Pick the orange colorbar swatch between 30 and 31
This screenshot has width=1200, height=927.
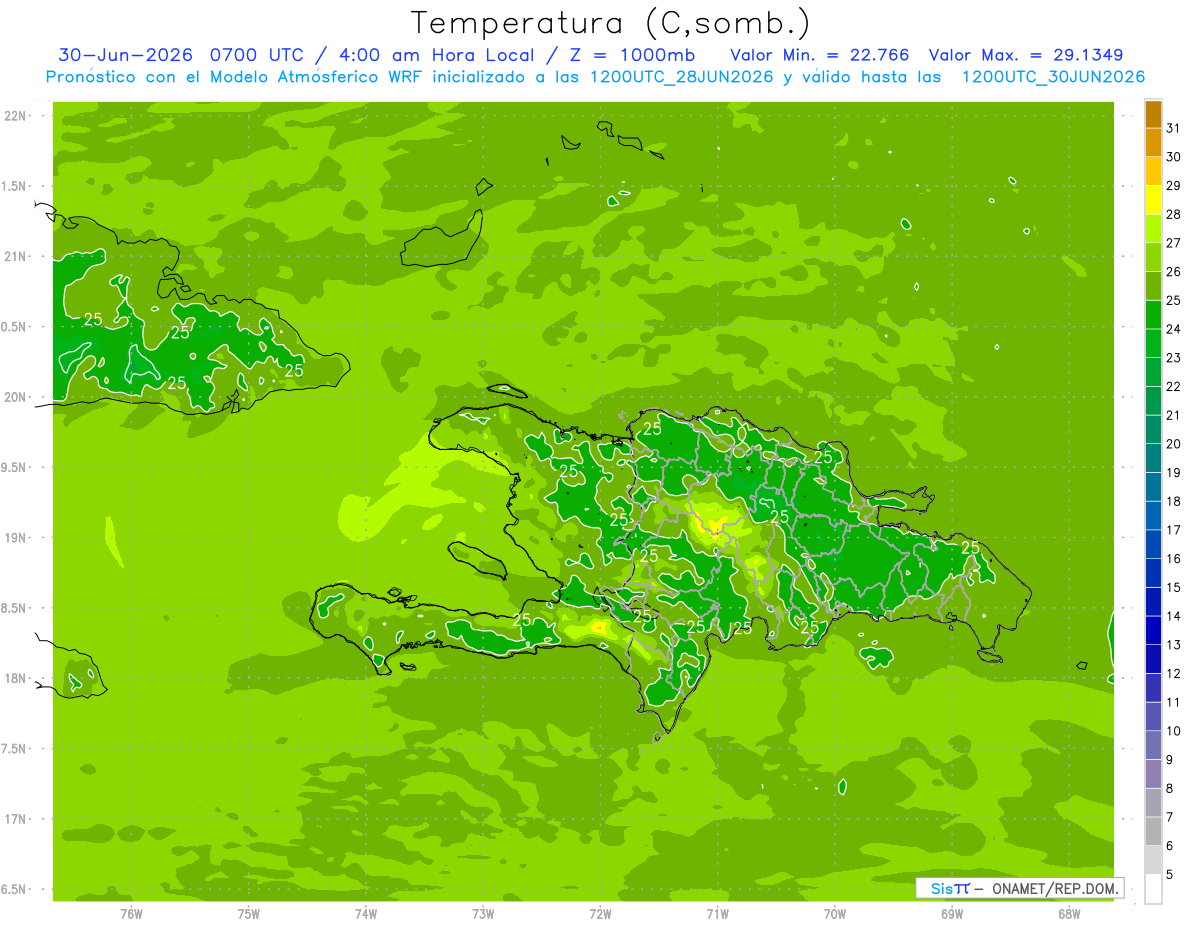pyautogui.click(x=1153, y=143)
